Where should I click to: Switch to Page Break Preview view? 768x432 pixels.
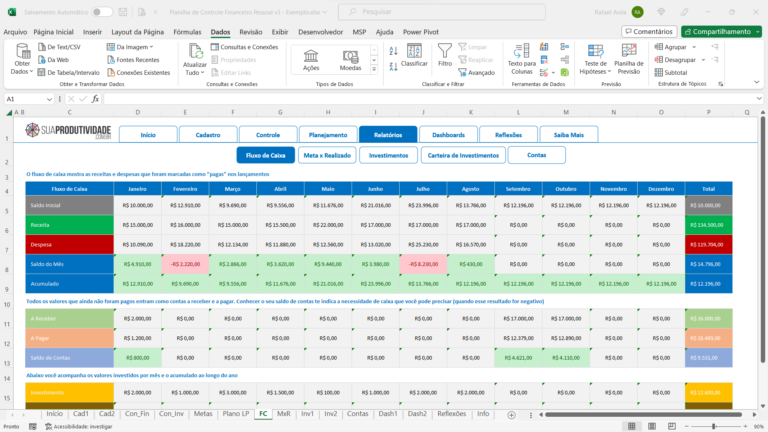[672, 427]
